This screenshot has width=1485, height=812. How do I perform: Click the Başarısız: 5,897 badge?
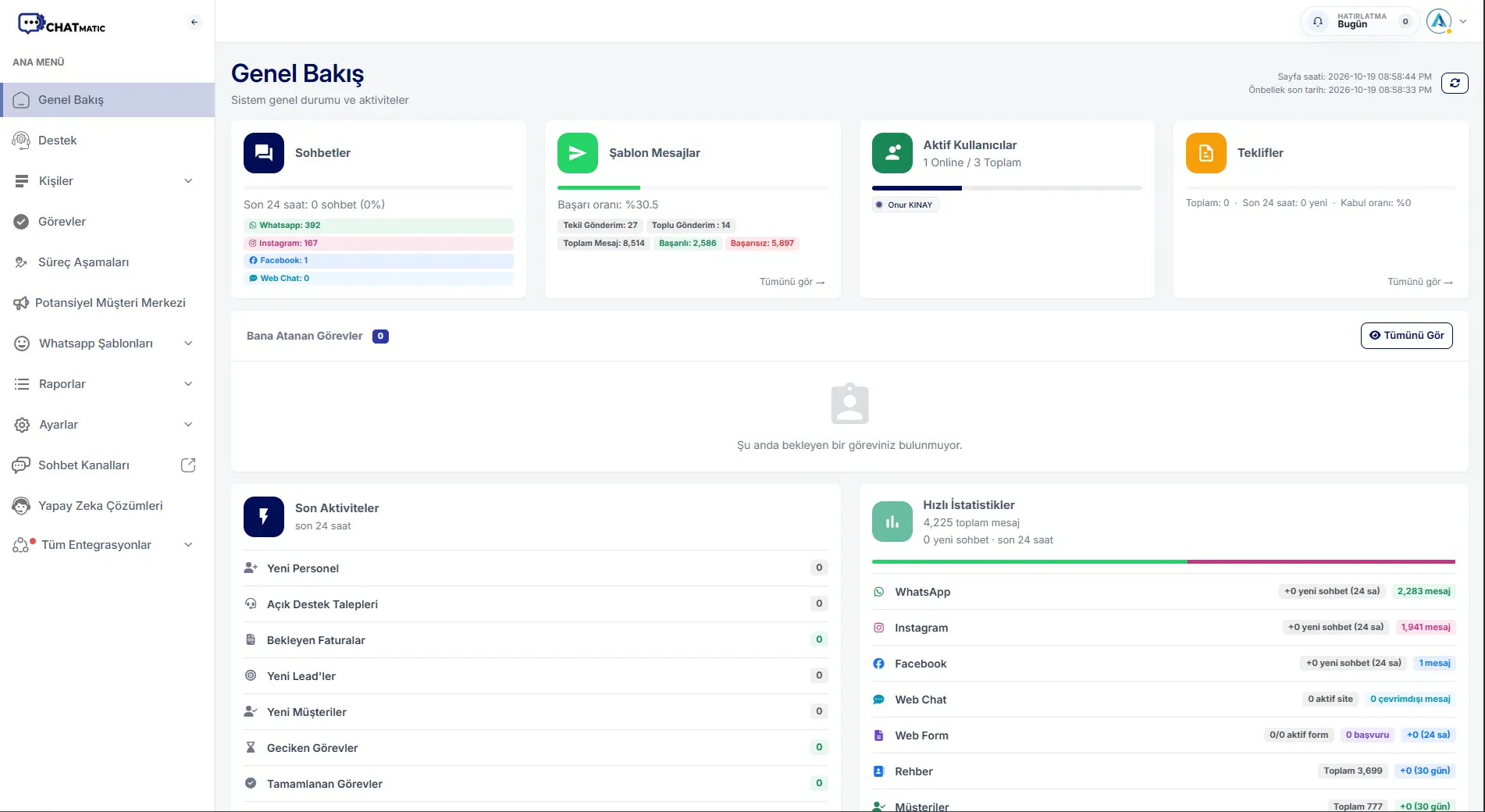tap(762, 243)
